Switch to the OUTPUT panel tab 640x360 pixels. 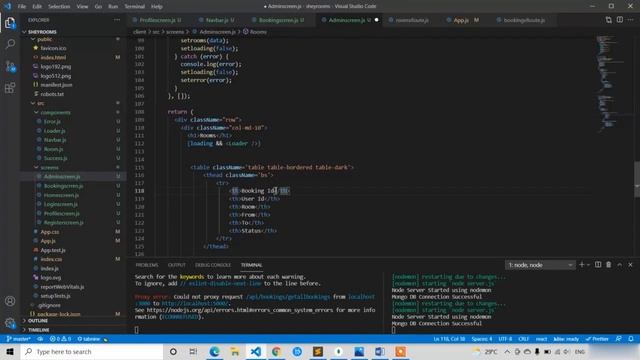(177, 265)
